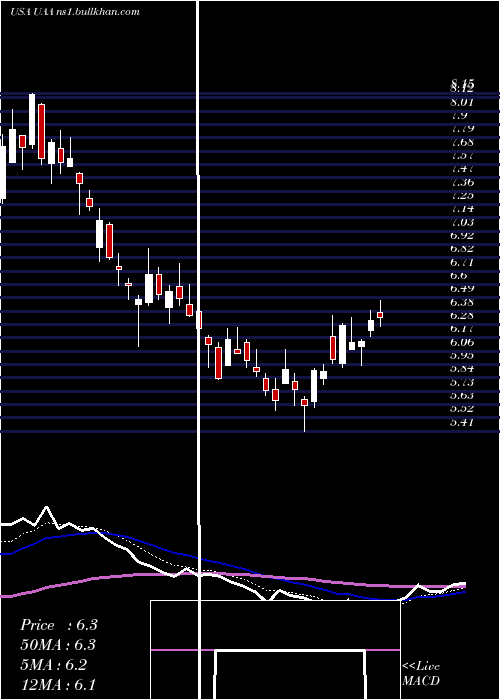
Task: Click the 5.73 price axis label
Action: click(x=462, y=382)
